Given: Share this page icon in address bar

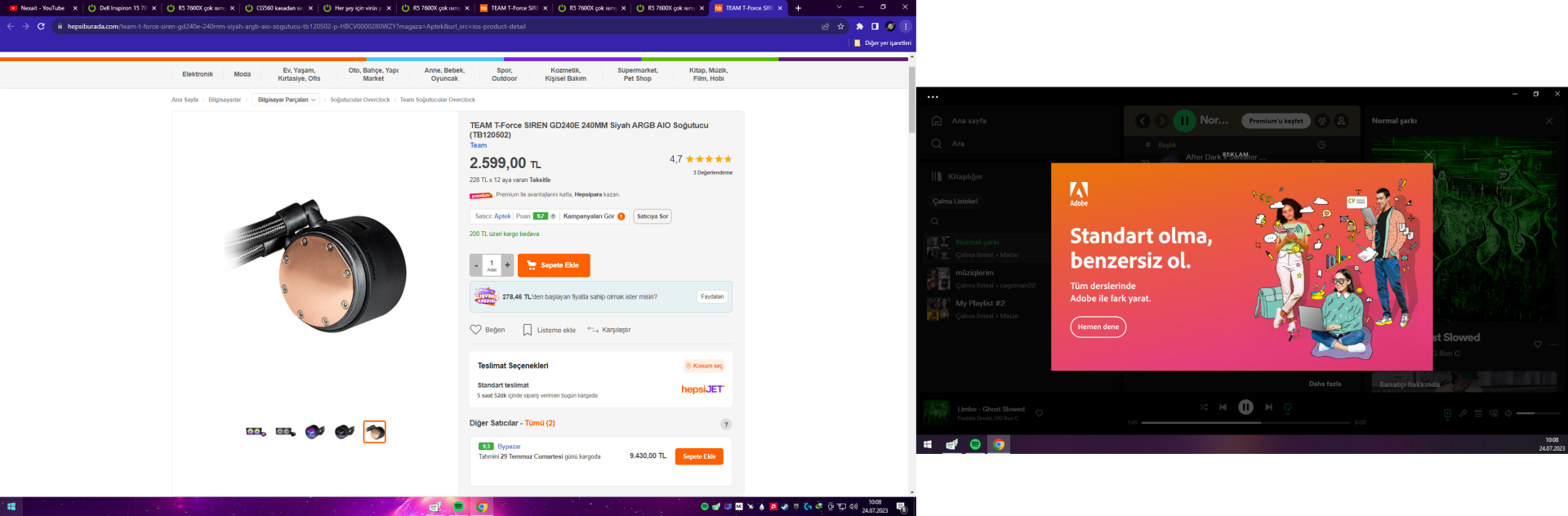Looking at the screenshot, I should (x=826, y=26).
